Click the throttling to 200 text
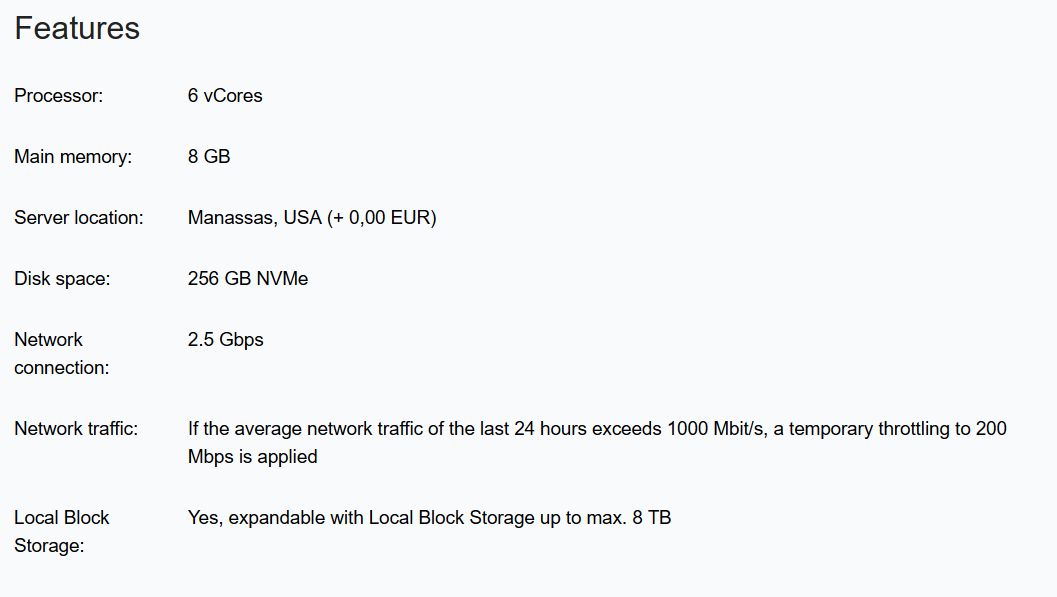1057x597 pixels. point(942,429)
